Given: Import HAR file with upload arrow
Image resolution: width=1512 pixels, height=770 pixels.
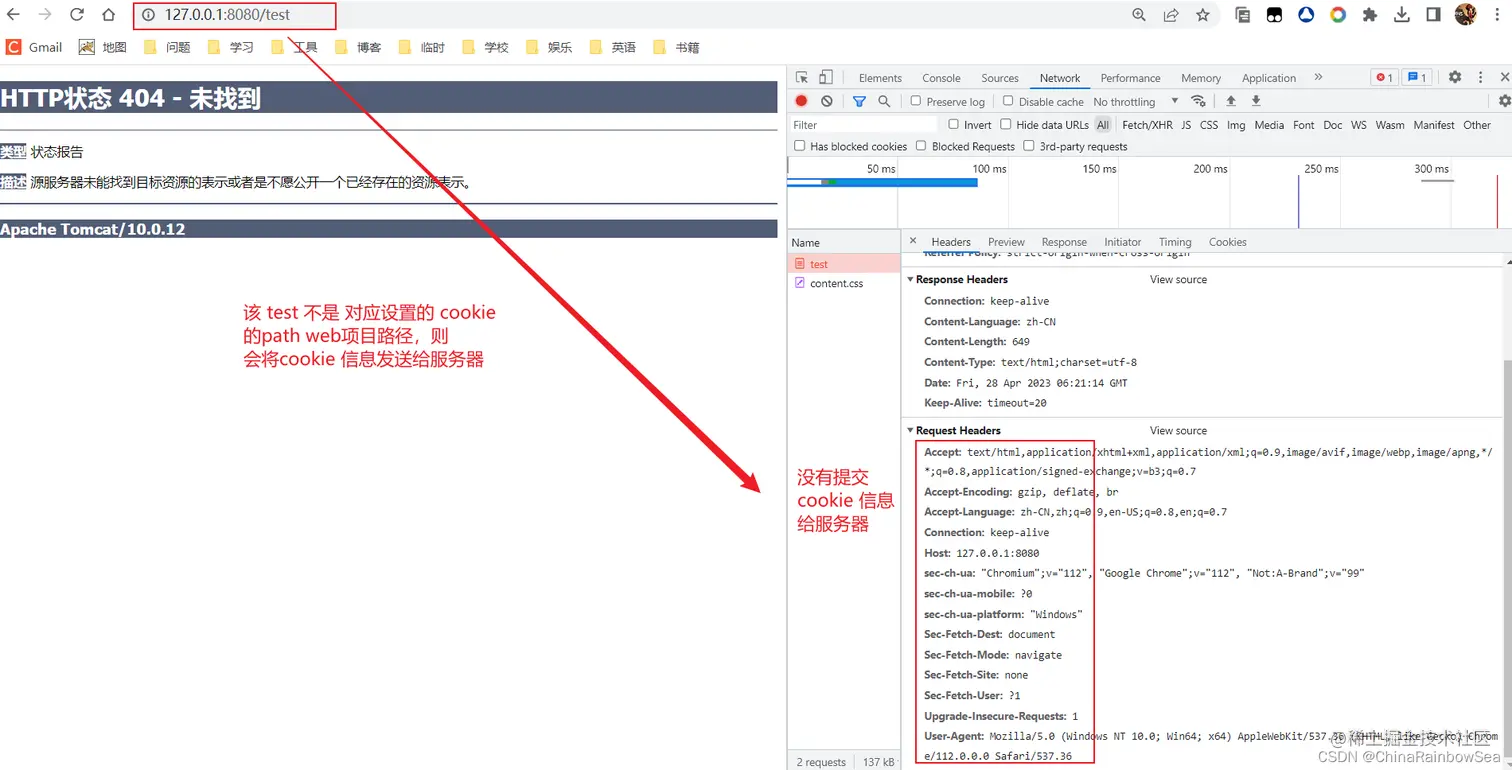Looking at the screenshot, I should (x=1231, y=101).
